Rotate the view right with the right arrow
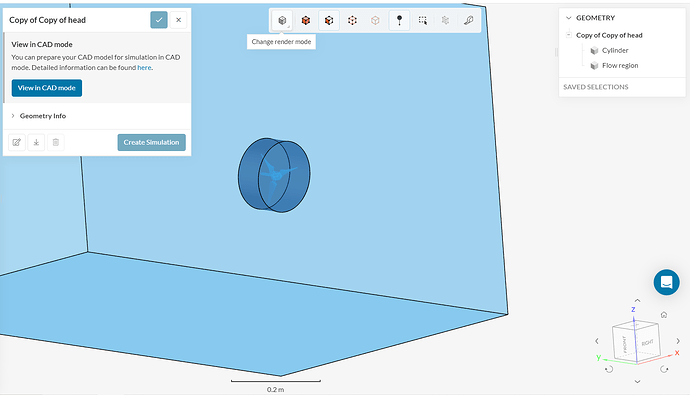Screen dimensions: 690x395 [x=678, y=341]
